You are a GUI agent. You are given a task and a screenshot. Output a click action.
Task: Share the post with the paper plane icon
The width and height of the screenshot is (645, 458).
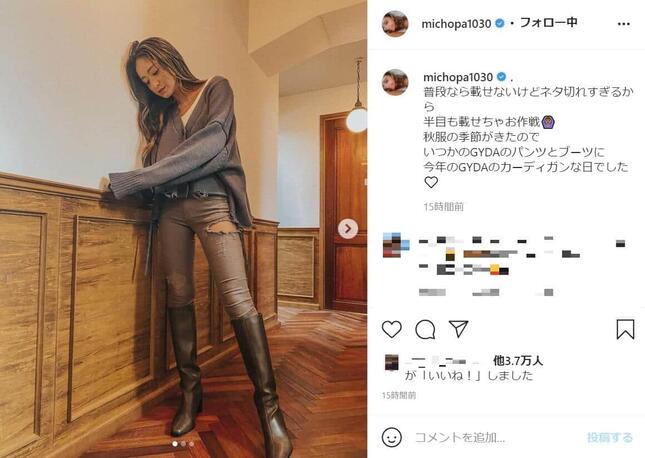458,328
